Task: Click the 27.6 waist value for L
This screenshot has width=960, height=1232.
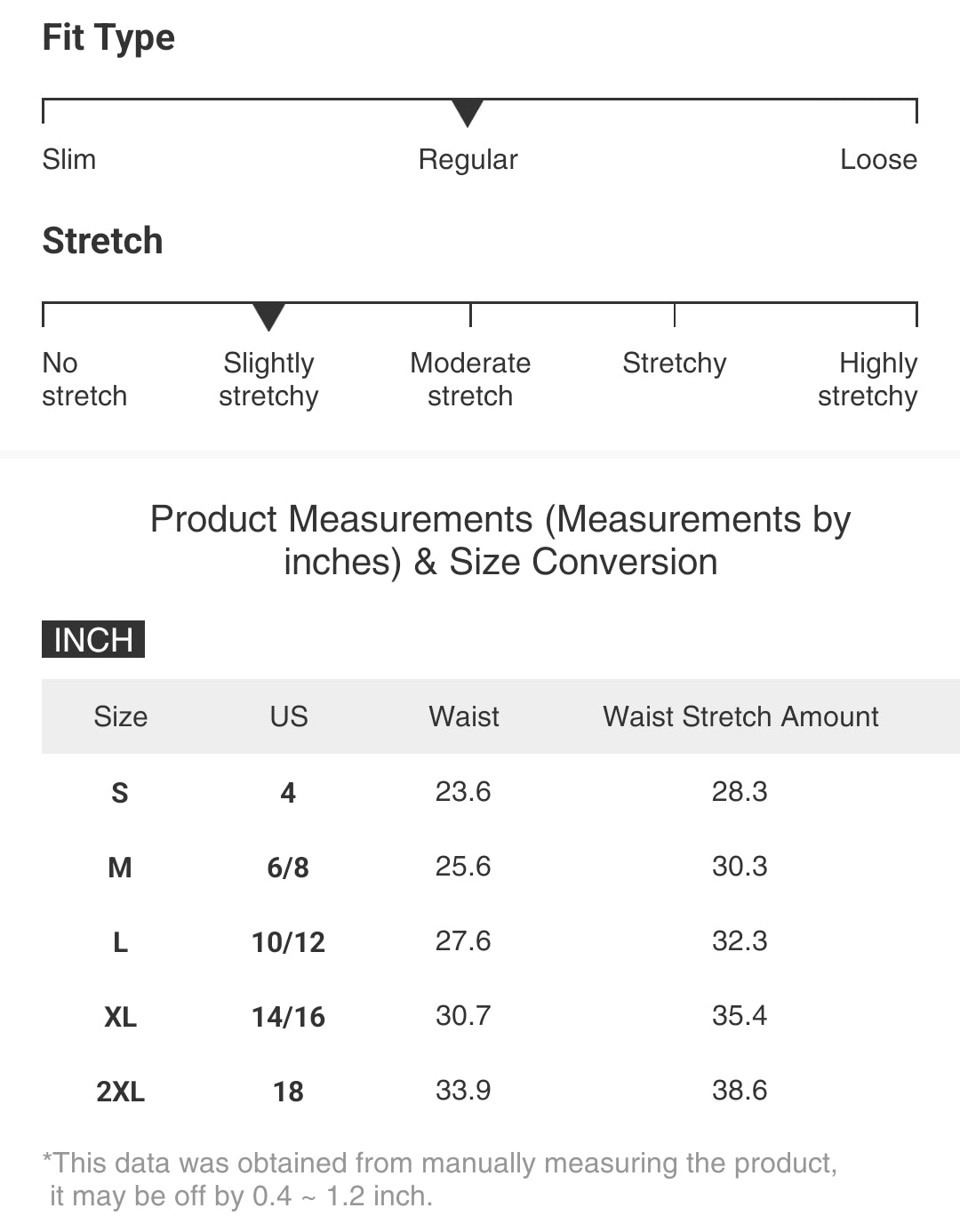Action: point(463,941)
